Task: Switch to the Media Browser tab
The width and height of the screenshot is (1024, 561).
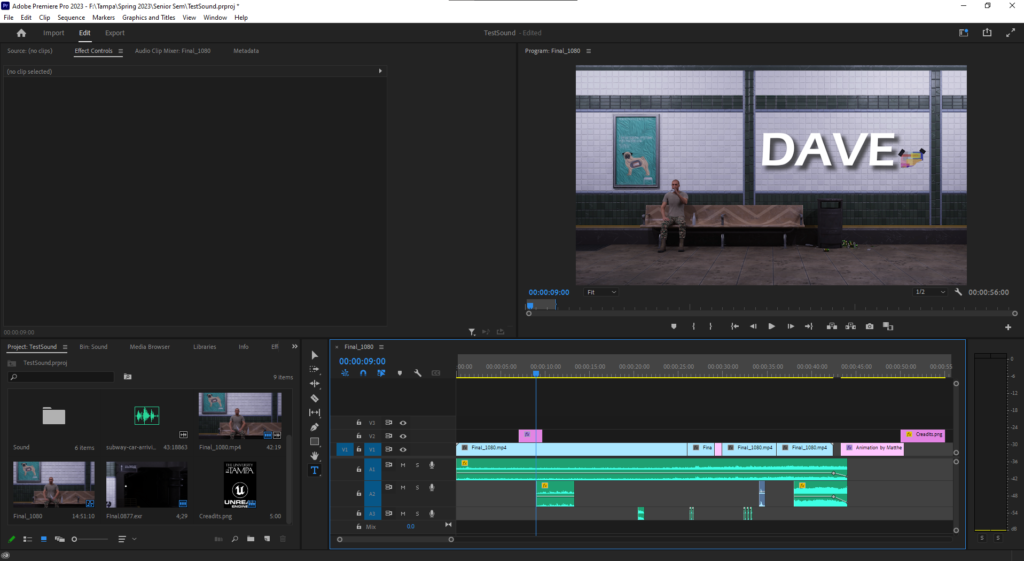Action: (x=149, y=347)
